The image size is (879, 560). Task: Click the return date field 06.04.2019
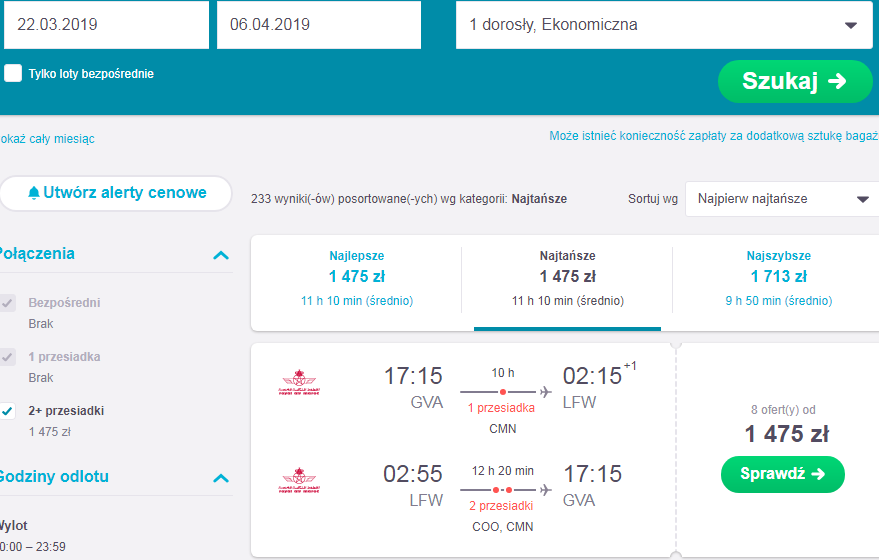coord(319,25)
